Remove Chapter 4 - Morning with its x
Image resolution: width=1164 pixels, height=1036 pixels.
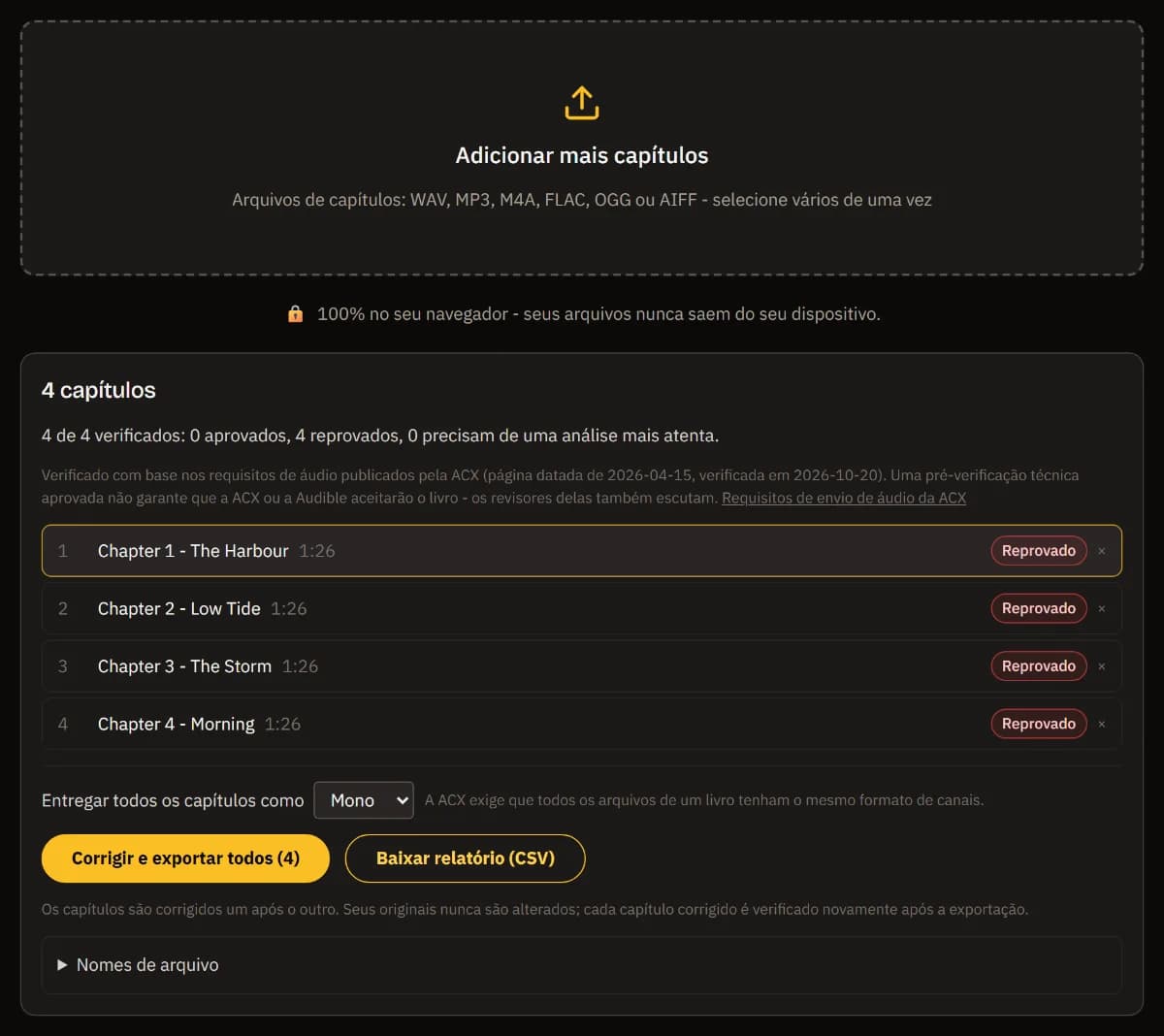1102,725
